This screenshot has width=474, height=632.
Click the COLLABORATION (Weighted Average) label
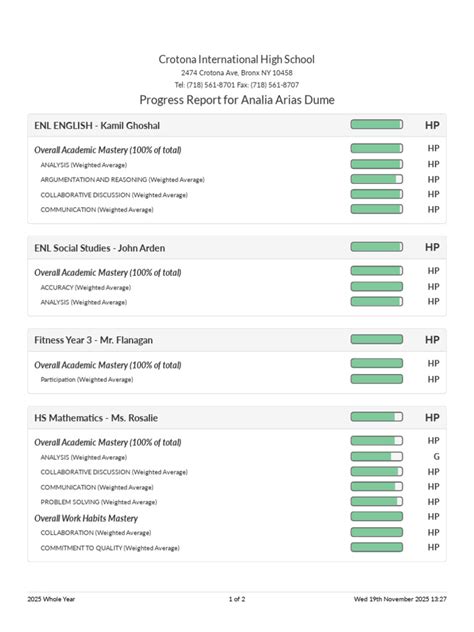tap(96, 533)
